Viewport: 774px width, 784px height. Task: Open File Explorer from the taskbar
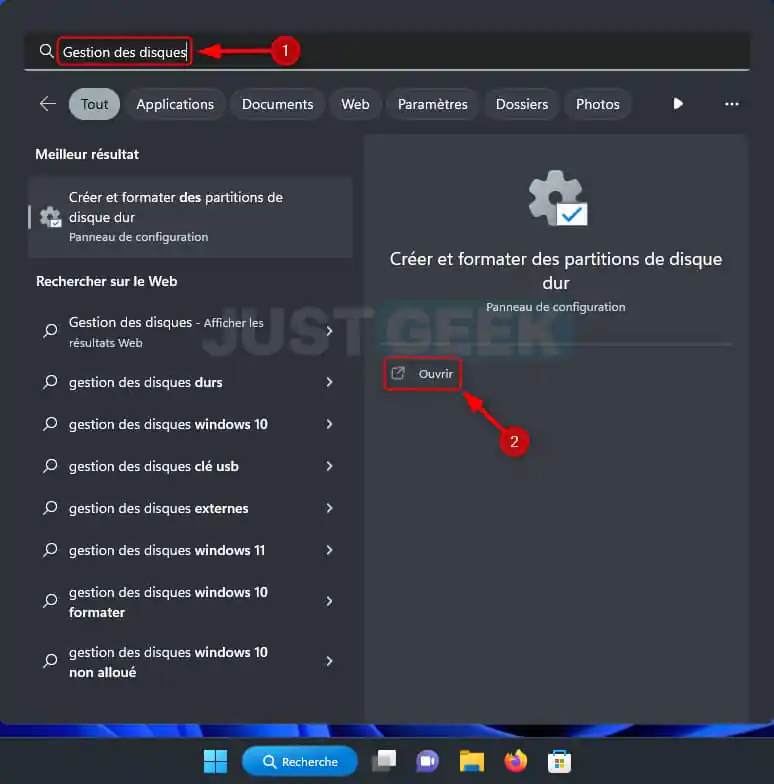[472, 762]
